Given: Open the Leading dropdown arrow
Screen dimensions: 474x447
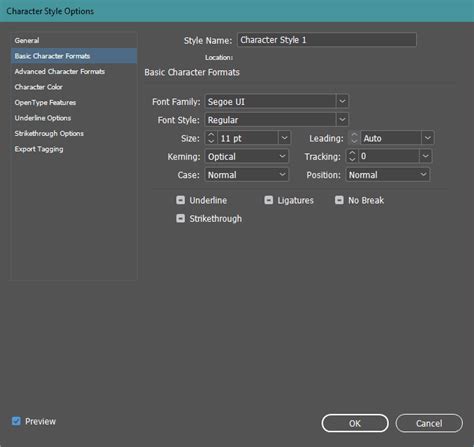Looking at the screenshot, I should [428, 138].
